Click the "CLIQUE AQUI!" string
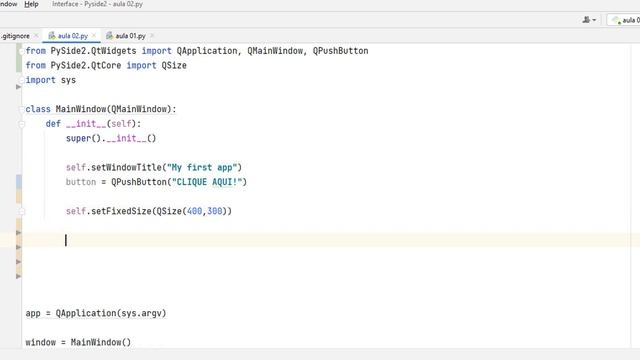This screenshot has height=360, width=640. point(207,182)
